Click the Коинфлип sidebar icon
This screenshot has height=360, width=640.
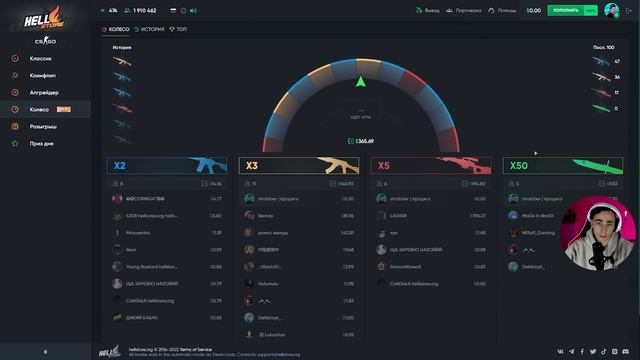click(x=15, y=76)
